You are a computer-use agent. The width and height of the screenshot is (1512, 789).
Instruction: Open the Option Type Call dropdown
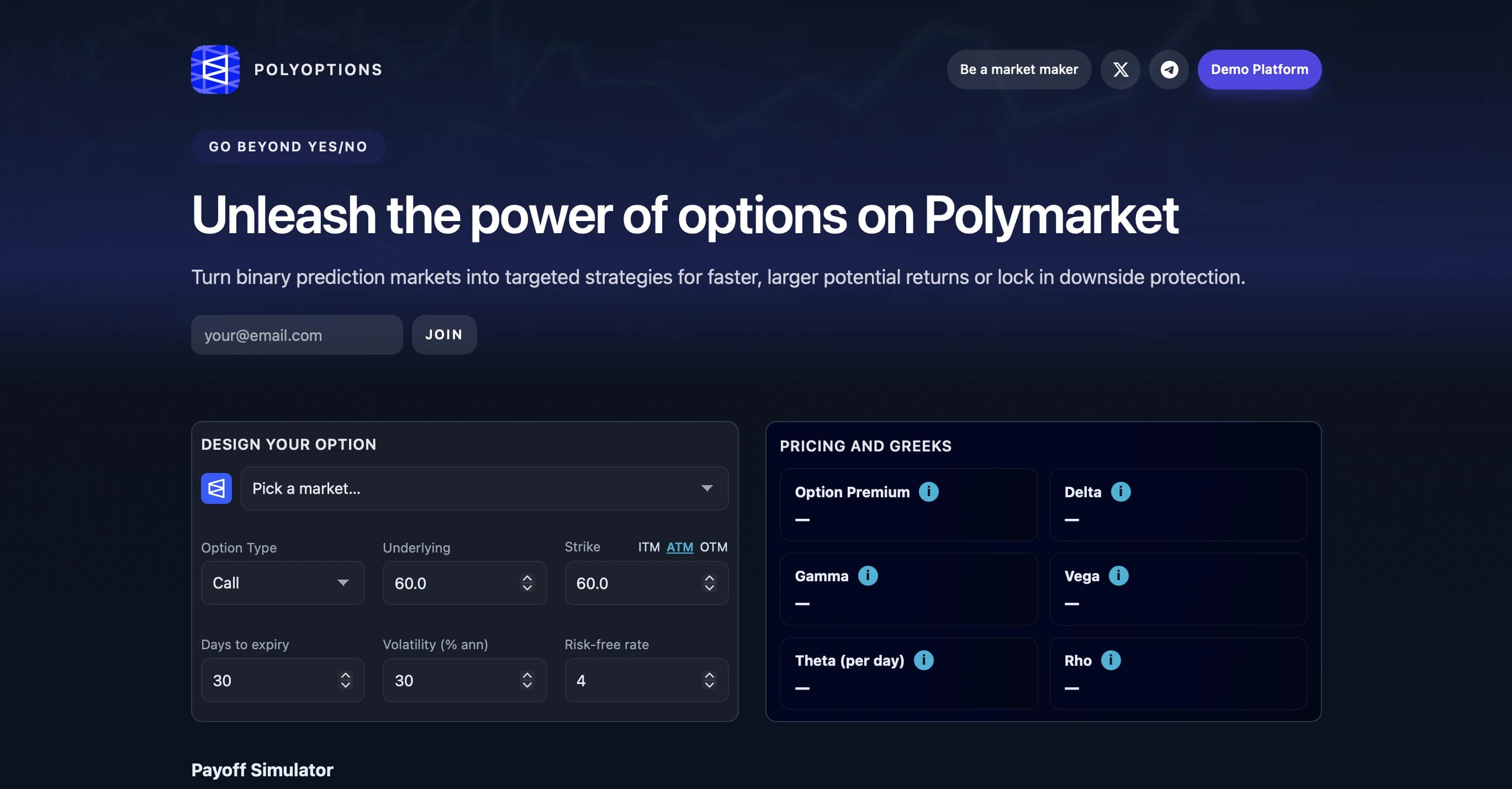(282, 583)
